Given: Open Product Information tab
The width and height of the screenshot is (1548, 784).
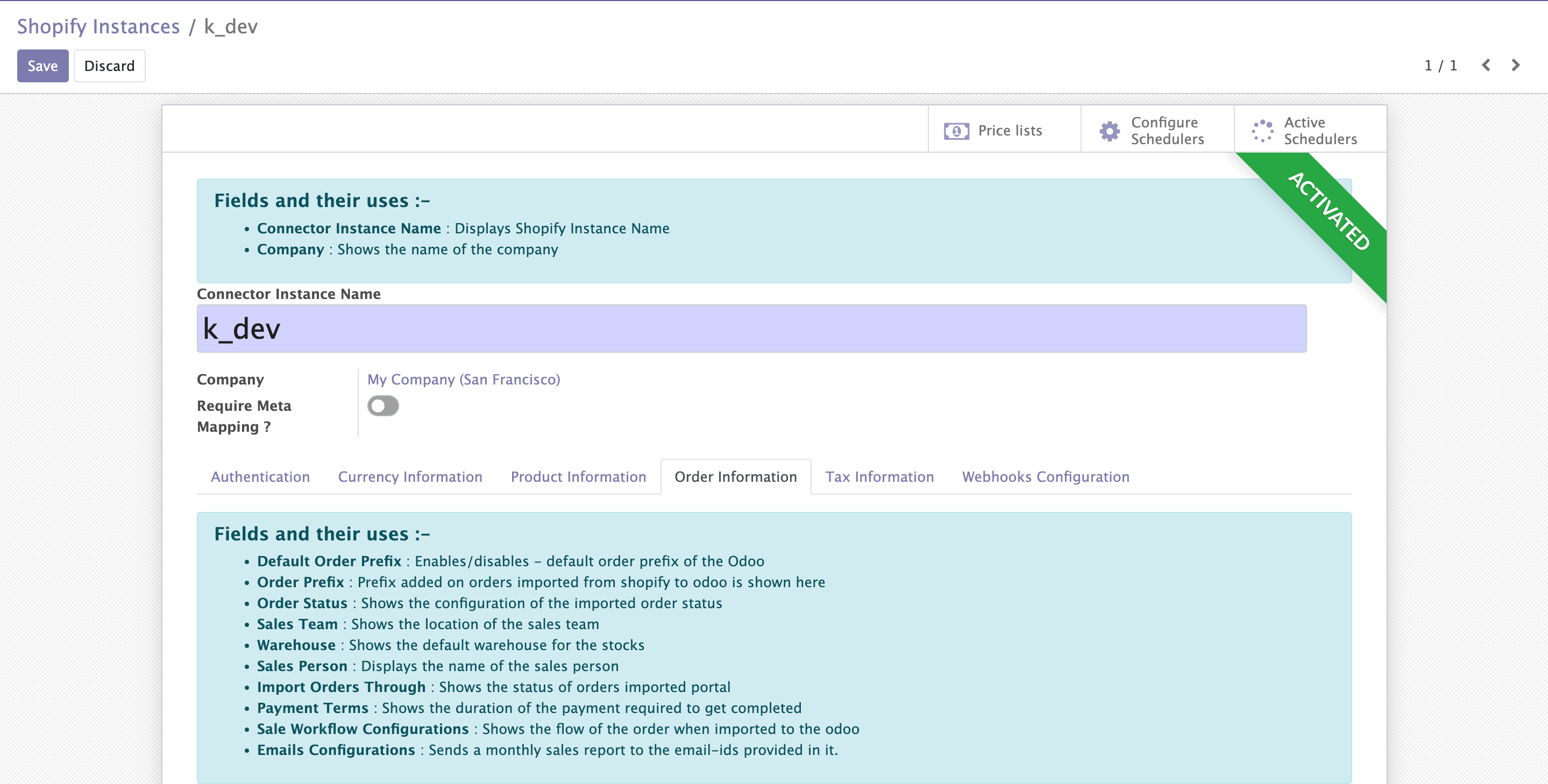Looking at the screenshot, I should [578, 477].
